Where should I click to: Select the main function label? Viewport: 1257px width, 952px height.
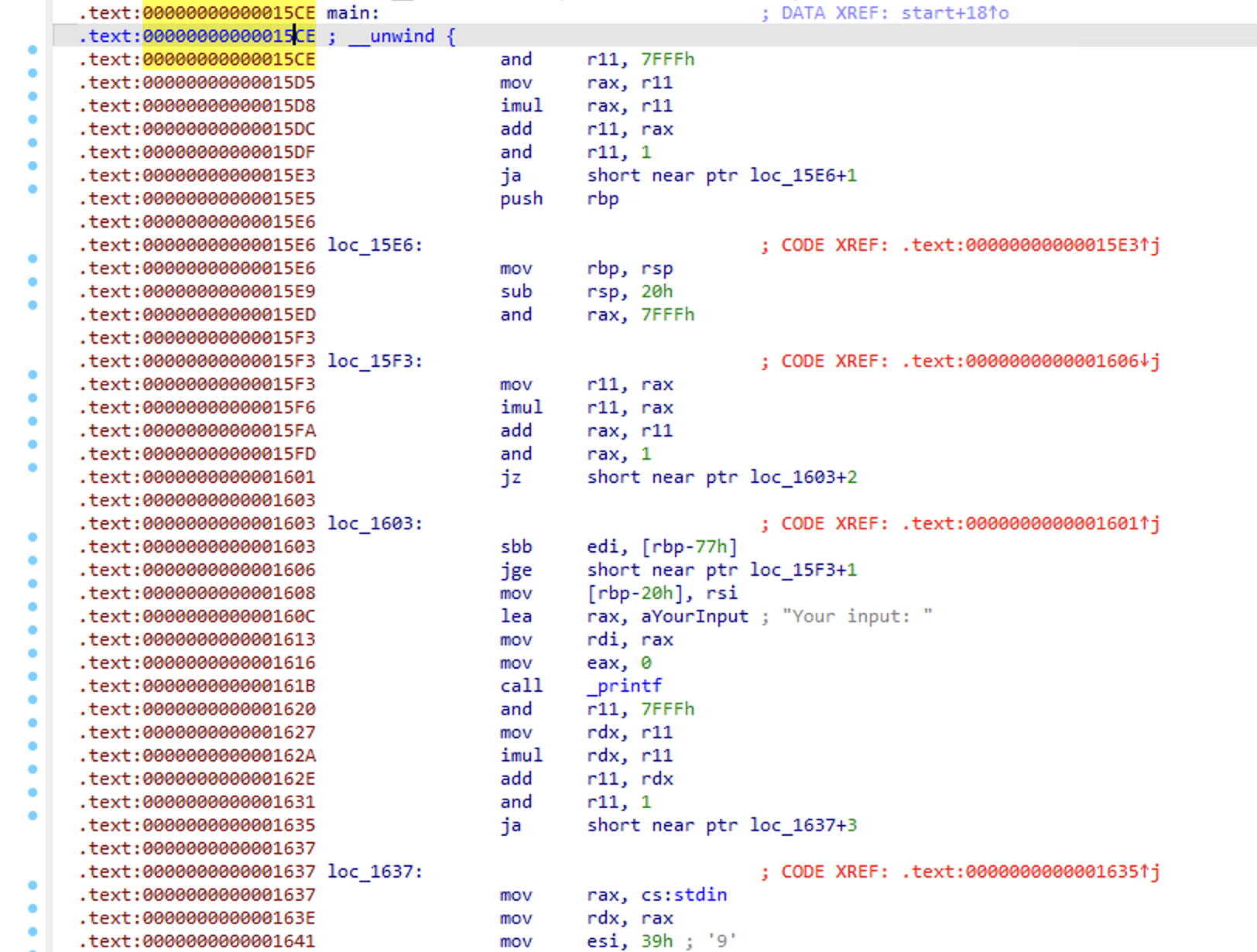[x=352, y=13]
